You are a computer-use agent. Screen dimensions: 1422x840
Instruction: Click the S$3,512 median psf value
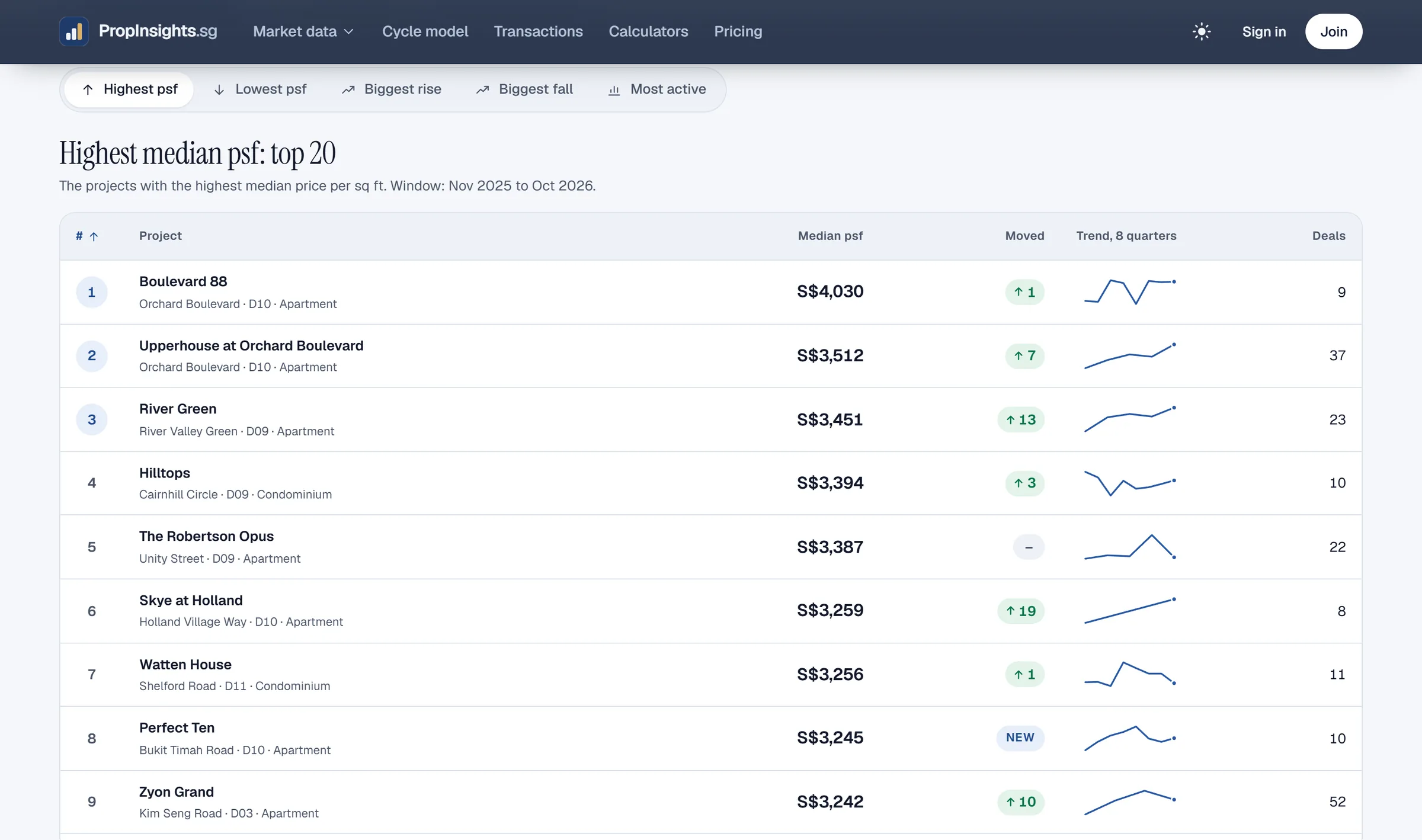[x=830, y=355]
